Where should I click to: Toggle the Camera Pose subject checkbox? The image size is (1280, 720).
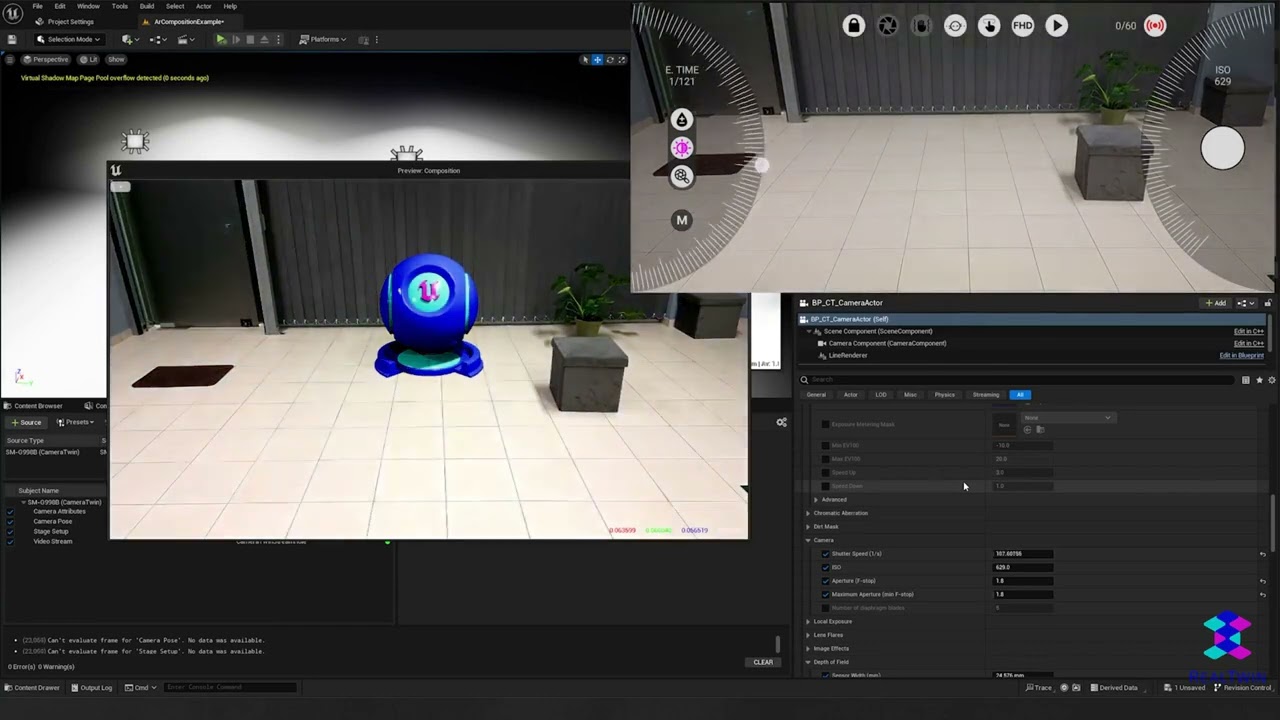tap(10, 521)
